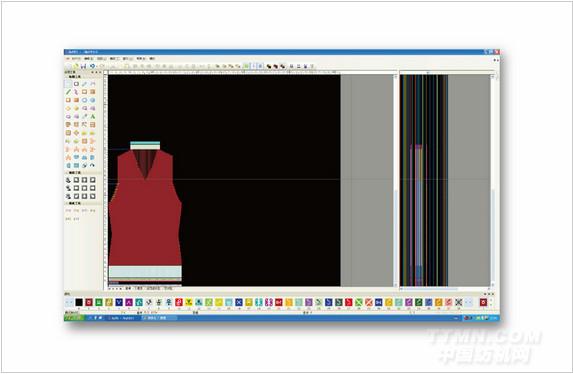Select the green pencil drawing tool

click(x=68, y=92)
